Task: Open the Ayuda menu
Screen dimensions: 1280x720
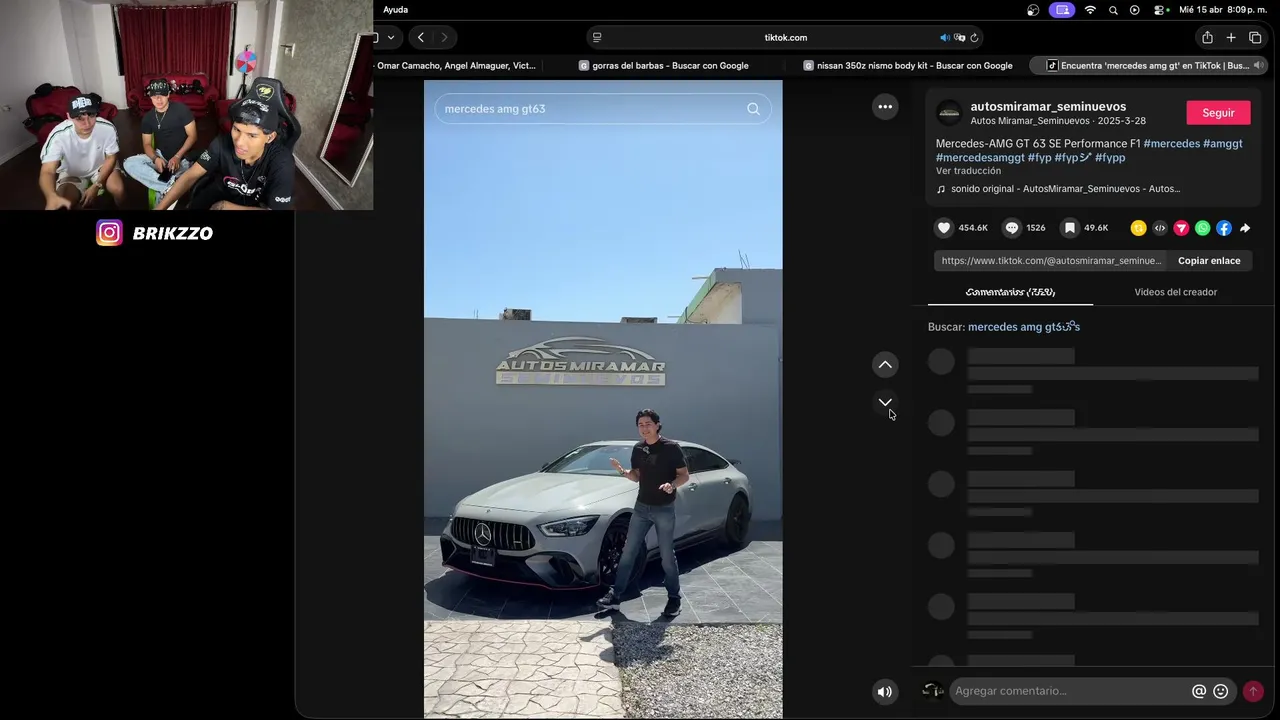Action: 396,10
